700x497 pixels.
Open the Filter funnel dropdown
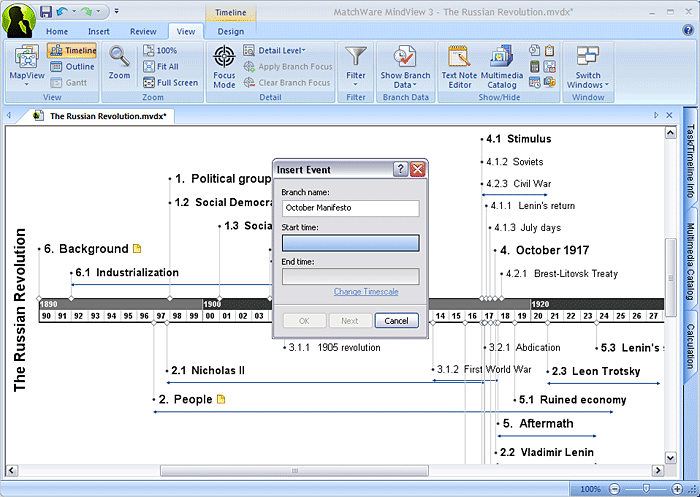[x=356, y=66]
